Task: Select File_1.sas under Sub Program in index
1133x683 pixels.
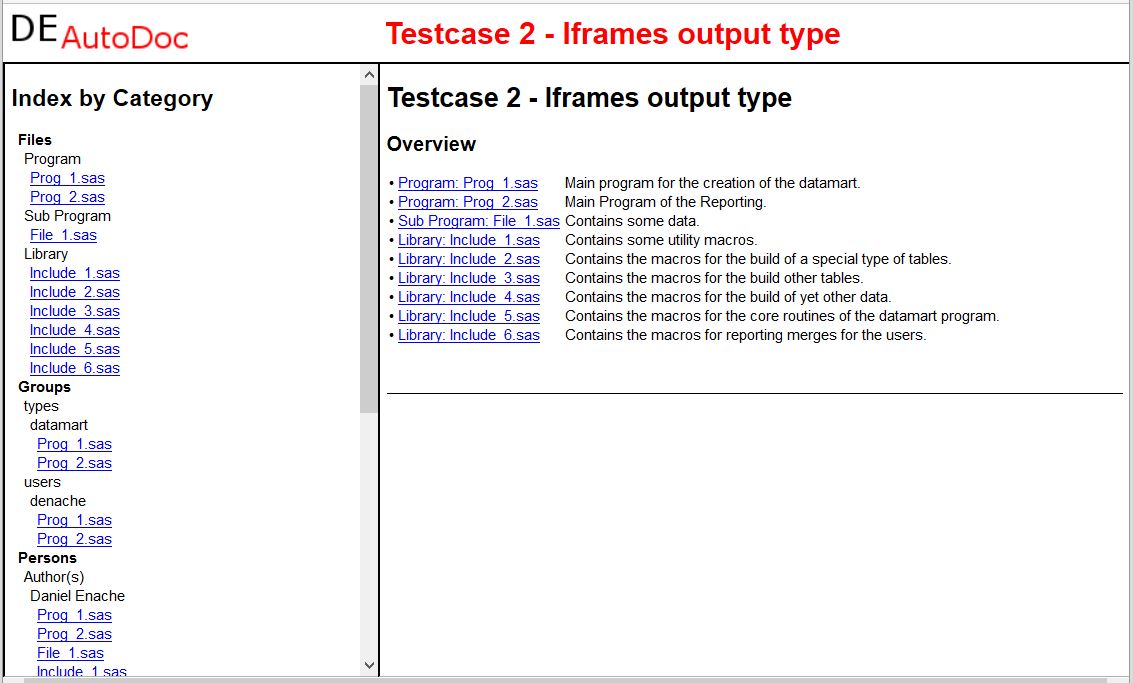Action: [x=63, y=235]
